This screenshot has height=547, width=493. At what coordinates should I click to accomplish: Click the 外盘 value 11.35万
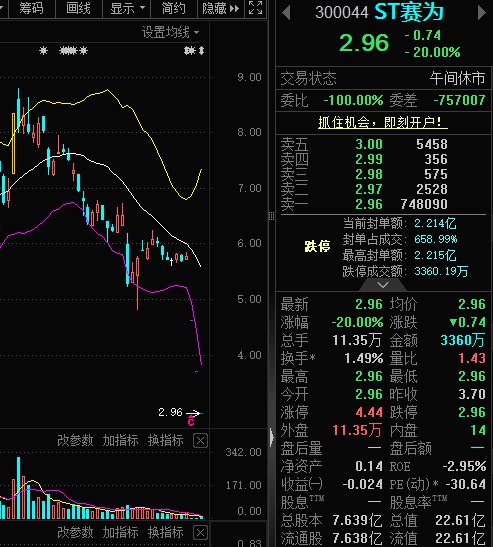tap(357, 430)
